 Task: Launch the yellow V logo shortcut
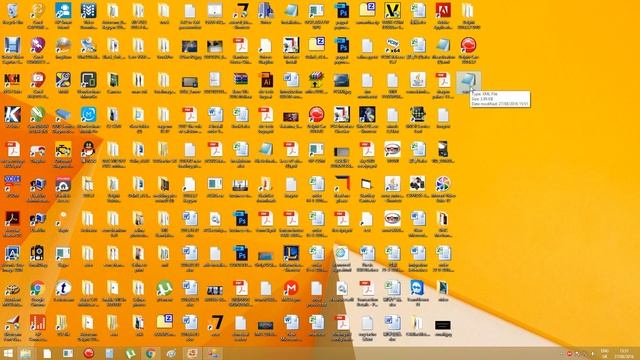point(392,11)
